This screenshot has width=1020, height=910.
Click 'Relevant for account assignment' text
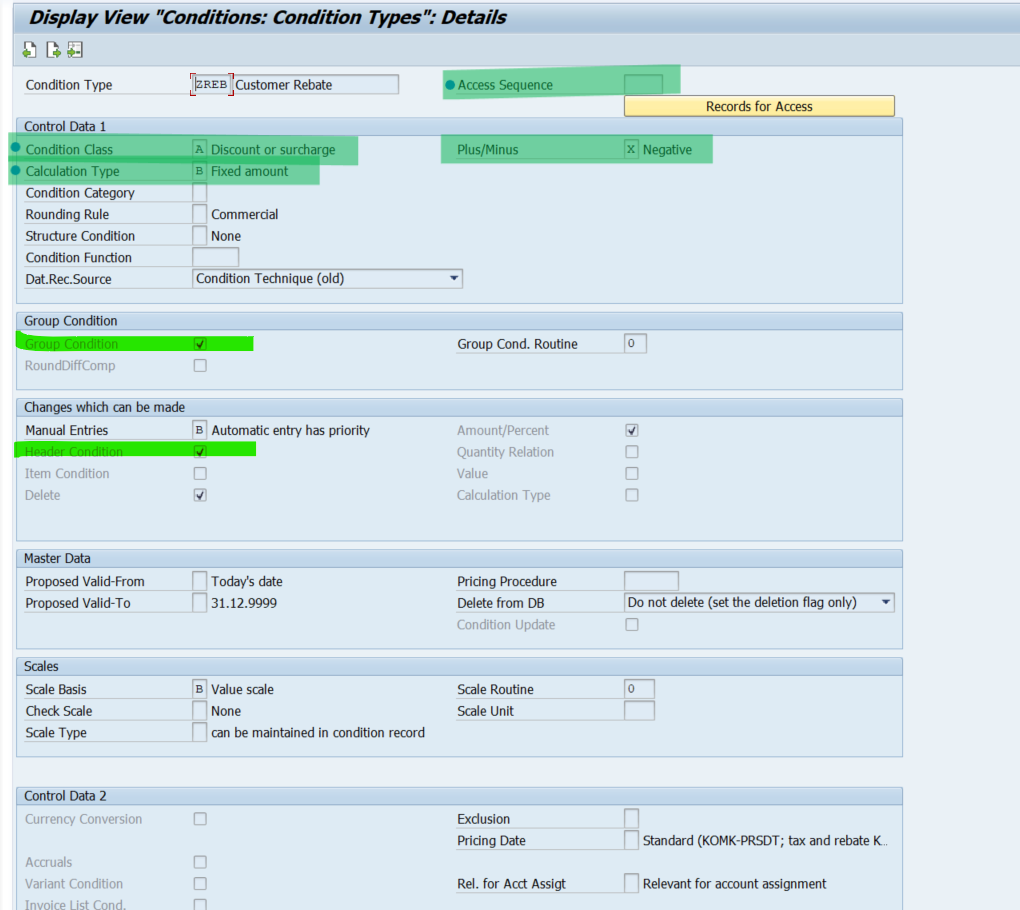click(734, 883)
